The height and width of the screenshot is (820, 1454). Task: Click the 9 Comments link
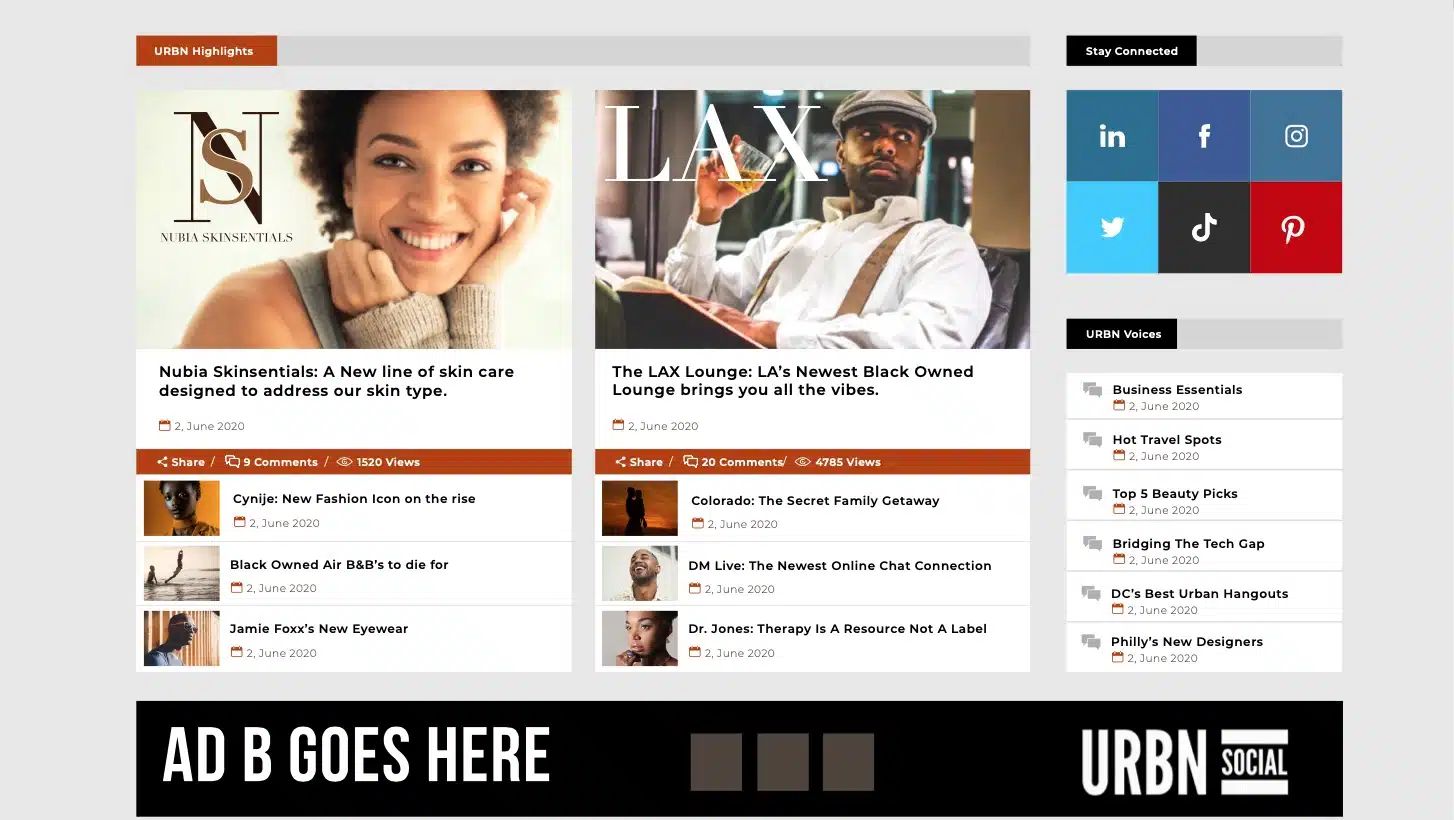pos(280,462)
